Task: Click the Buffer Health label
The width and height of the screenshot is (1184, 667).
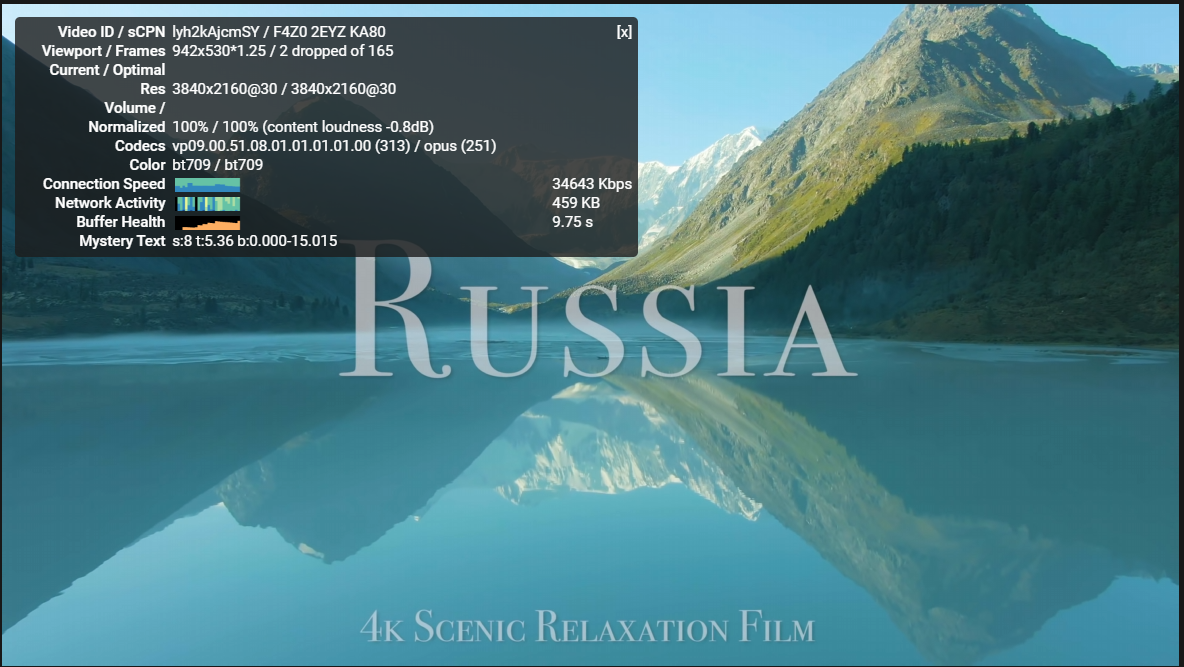Action: (x=120, y=222)
